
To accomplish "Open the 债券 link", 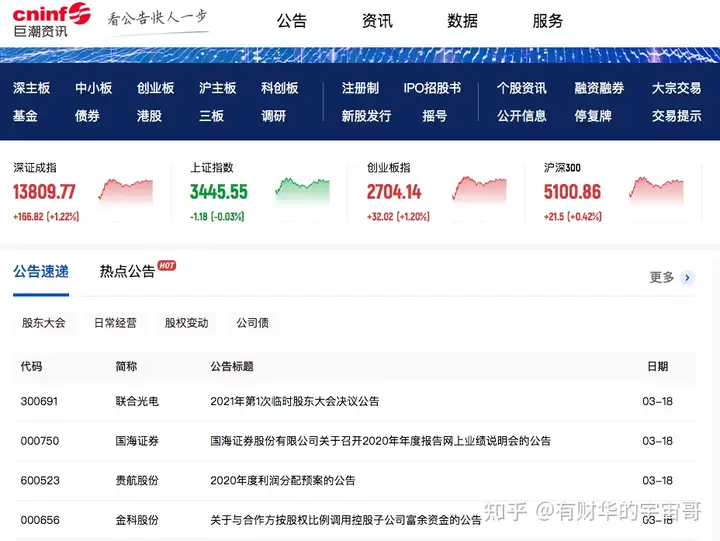I will click(x=87, y=116).
